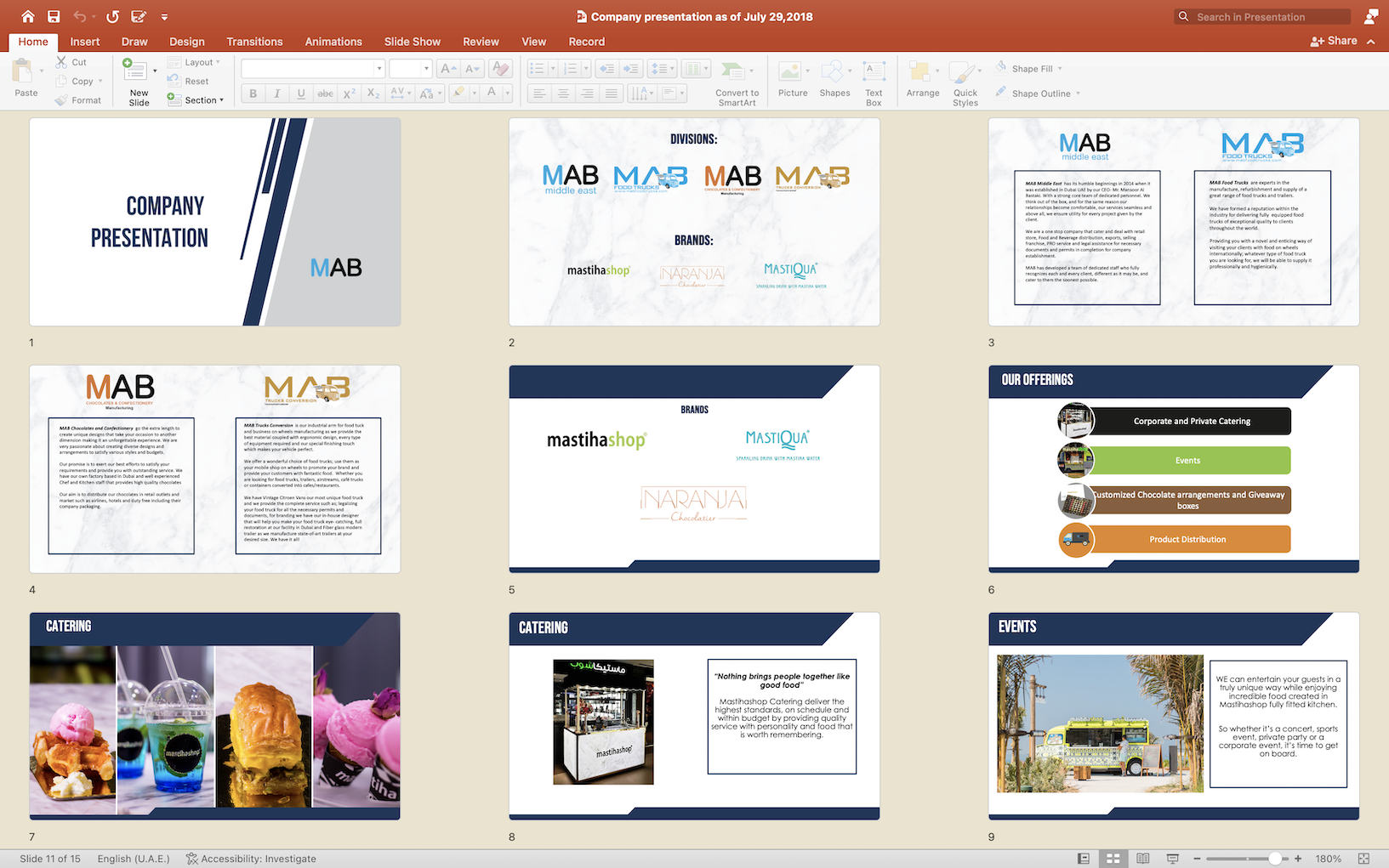Increase the font size
Screen dimensions: 1389x868
(x=448, y=69)
